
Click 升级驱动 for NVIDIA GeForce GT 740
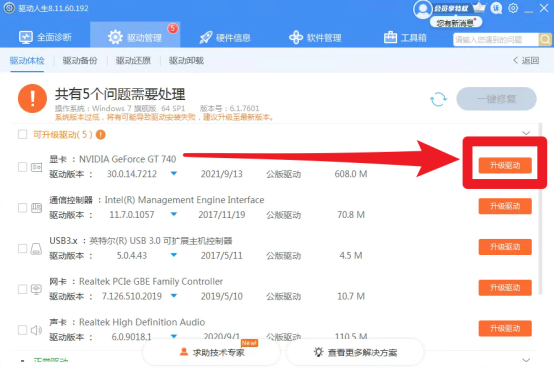(505, 165)
